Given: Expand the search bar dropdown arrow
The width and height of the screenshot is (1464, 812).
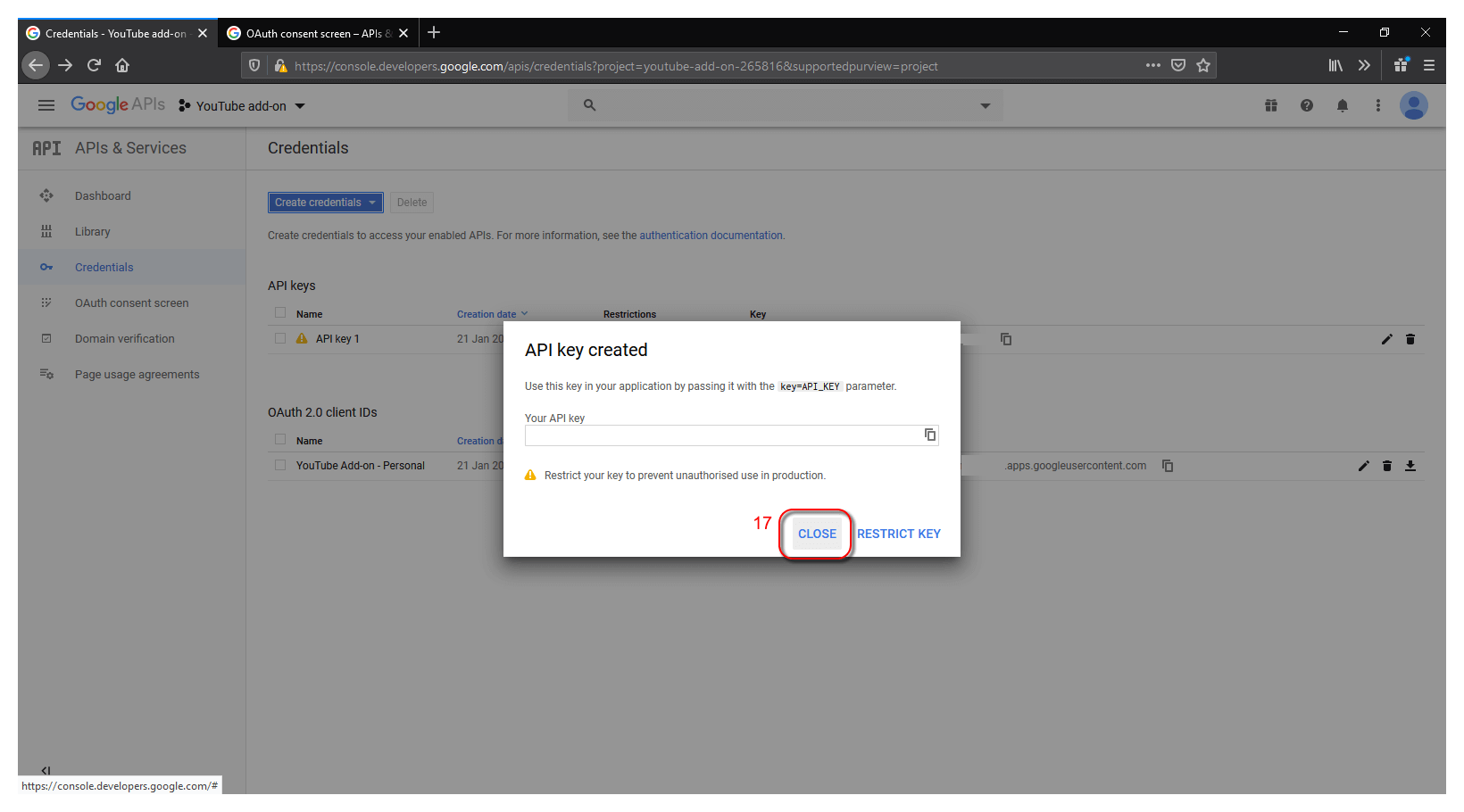Looking at the screenshot, I should click(985, 105).
